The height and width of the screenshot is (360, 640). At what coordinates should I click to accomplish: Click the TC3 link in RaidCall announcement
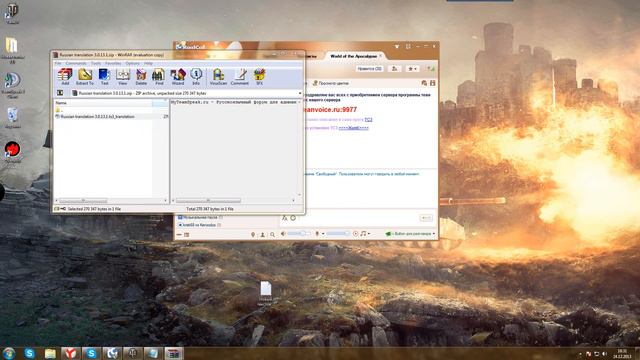click(x=368, y=120)
